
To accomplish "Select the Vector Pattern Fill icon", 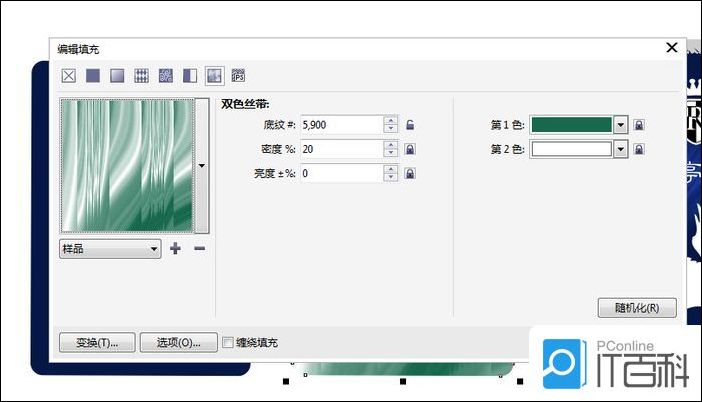I will point(141,76).
